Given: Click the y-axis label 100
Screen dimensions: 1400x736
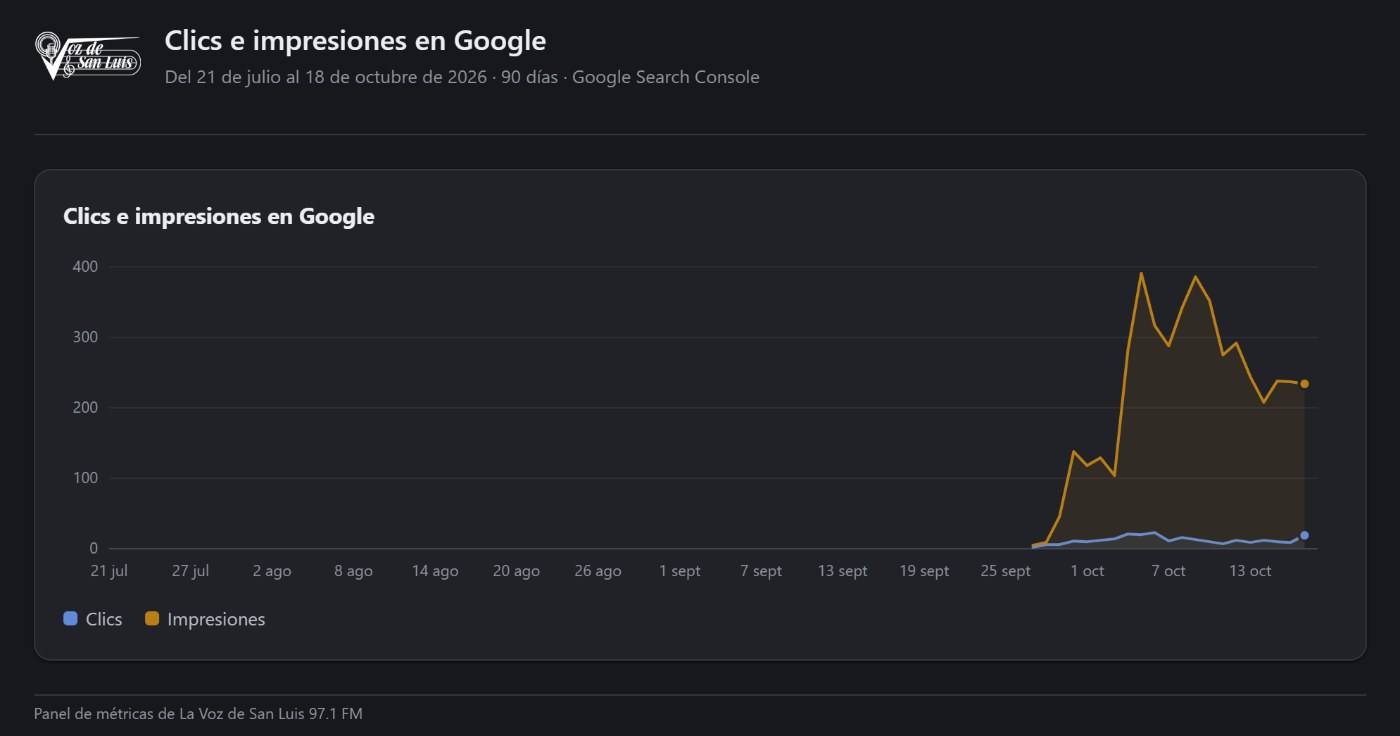Looking at the screenshot, I should 85,478.
